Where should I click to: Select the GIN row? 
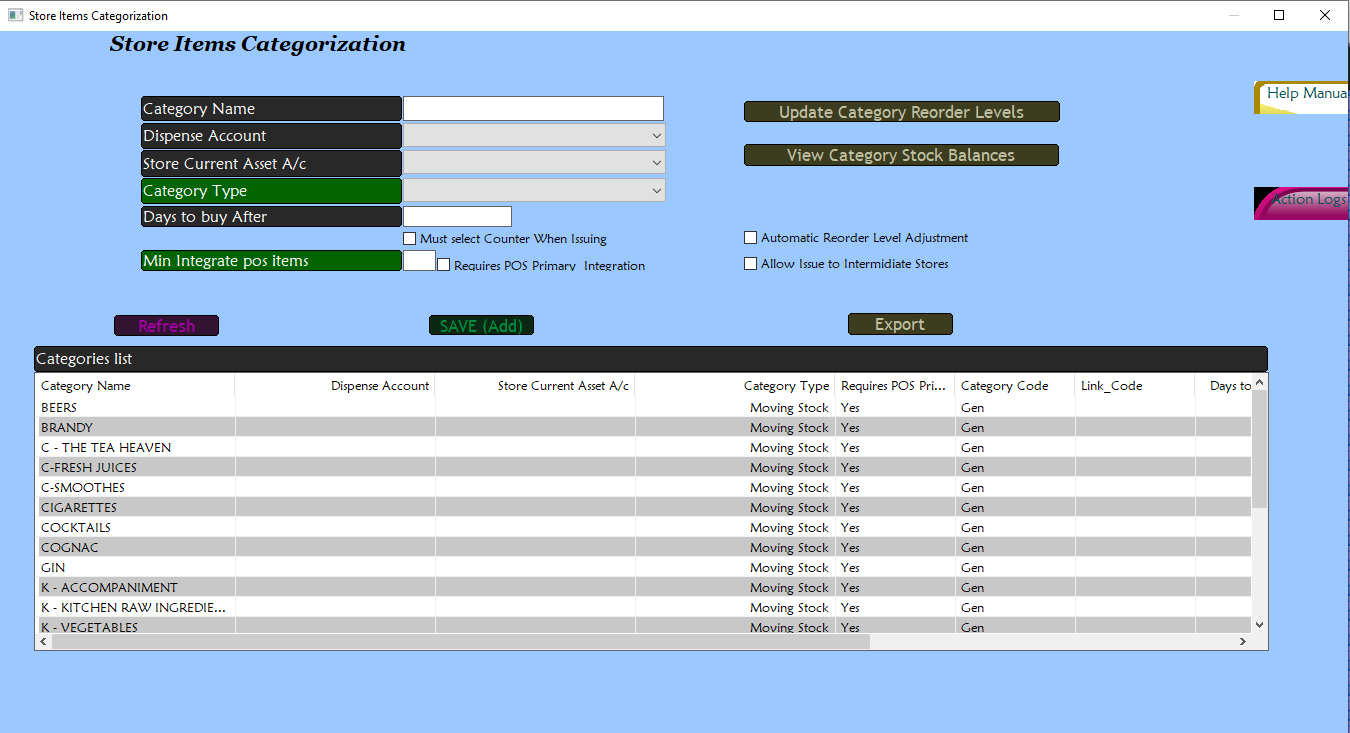coord(643,568)
